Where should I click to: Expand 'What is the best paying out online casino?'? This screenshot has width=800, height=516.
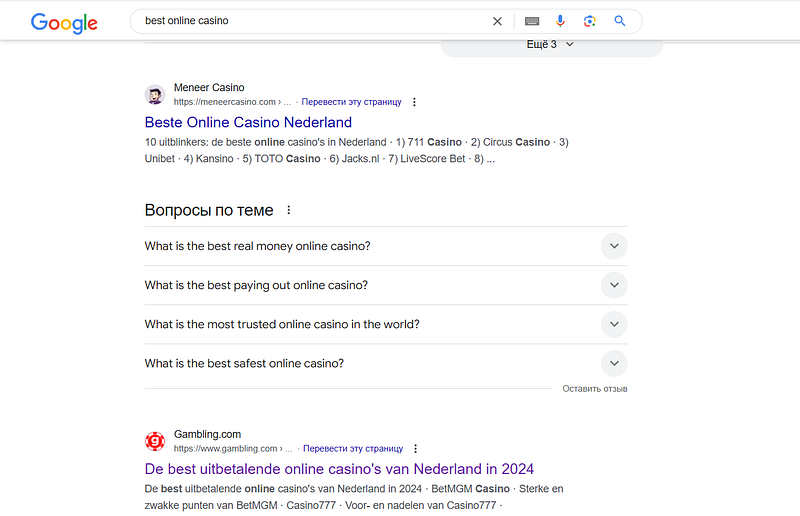tap(386, 285)
